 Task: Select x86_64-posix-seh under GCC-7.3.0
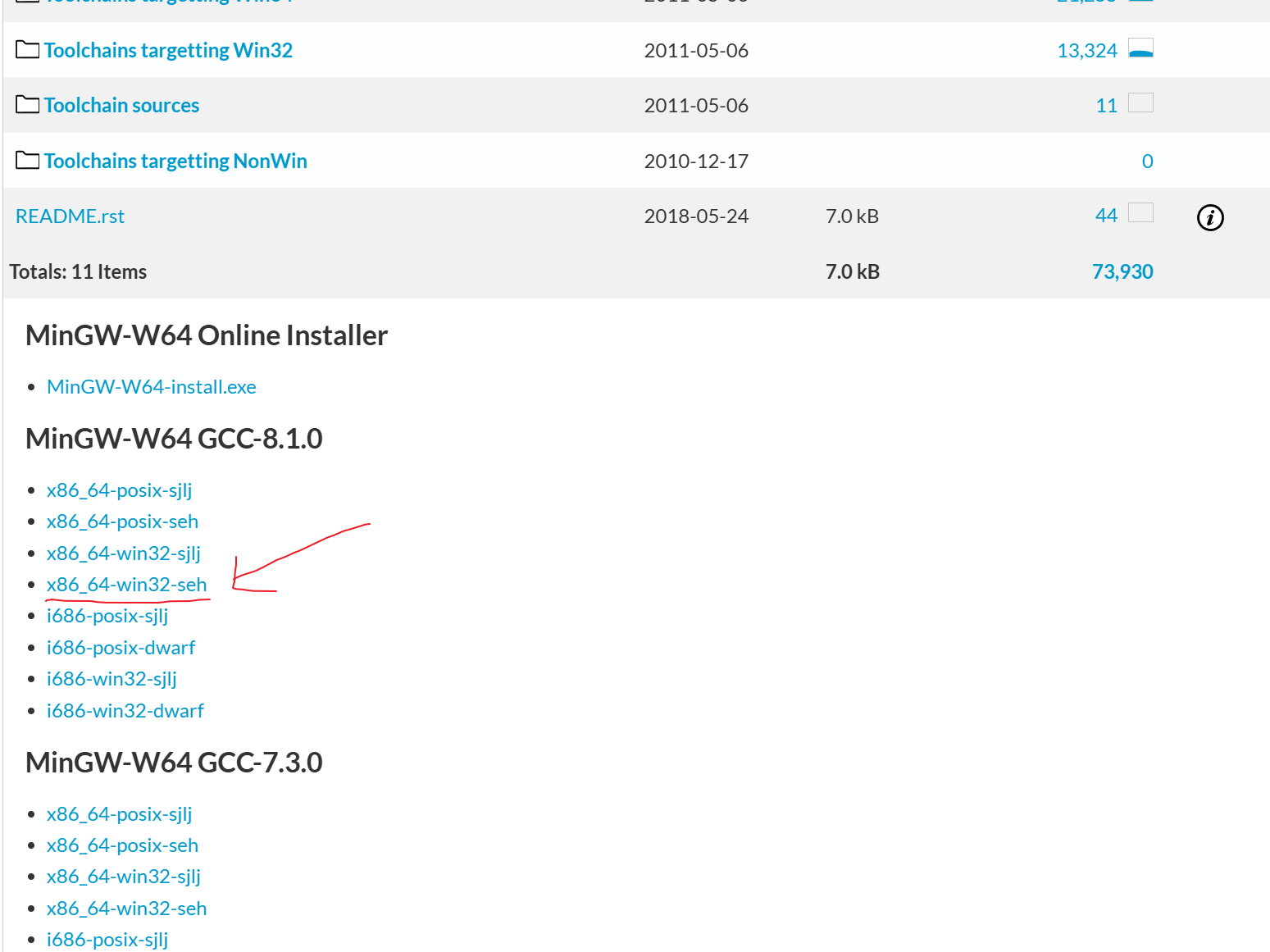click(x=122, y=845)
